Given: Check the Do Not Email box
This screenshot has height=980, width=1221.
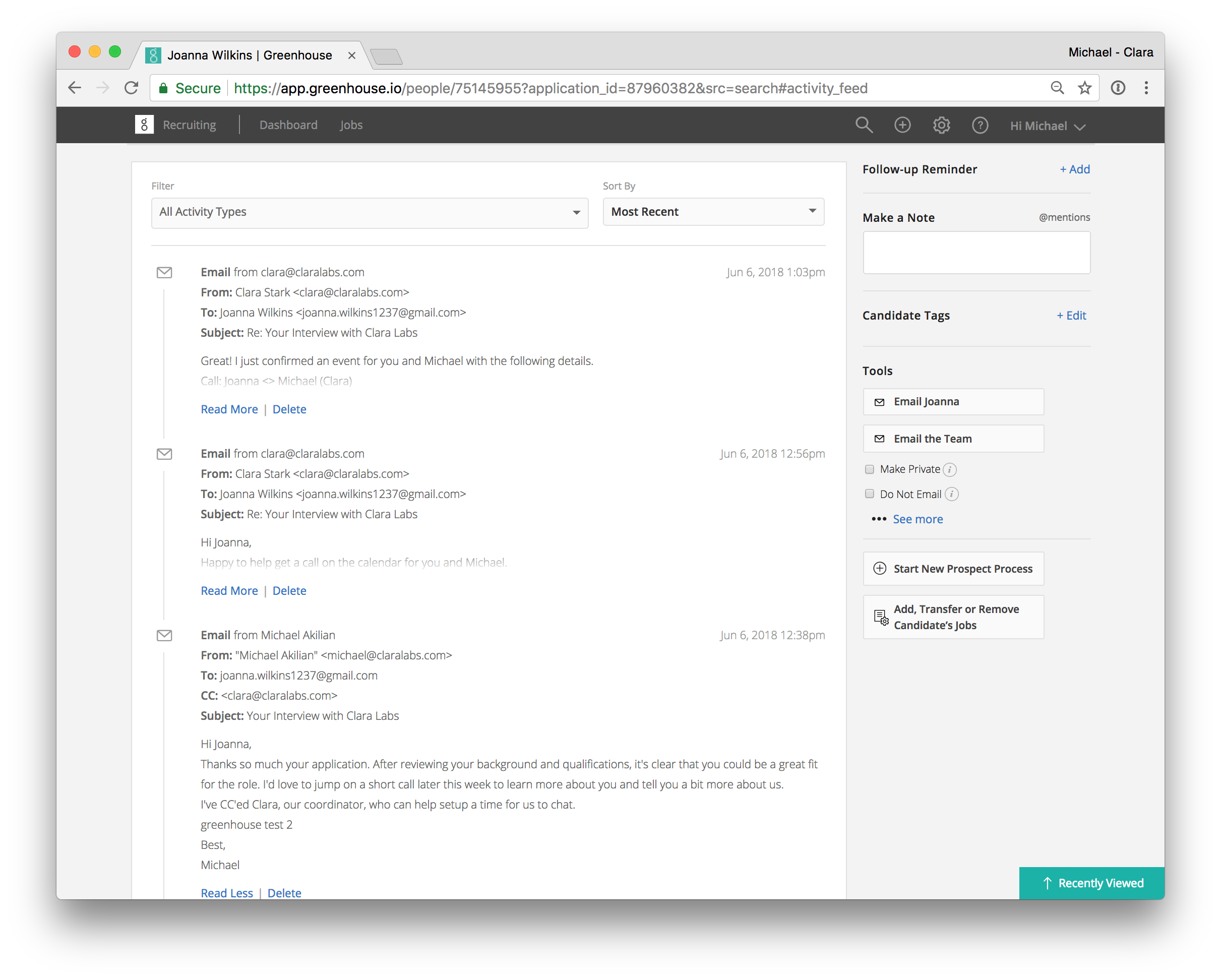Looking at the screenshot, I should [869, 494].
